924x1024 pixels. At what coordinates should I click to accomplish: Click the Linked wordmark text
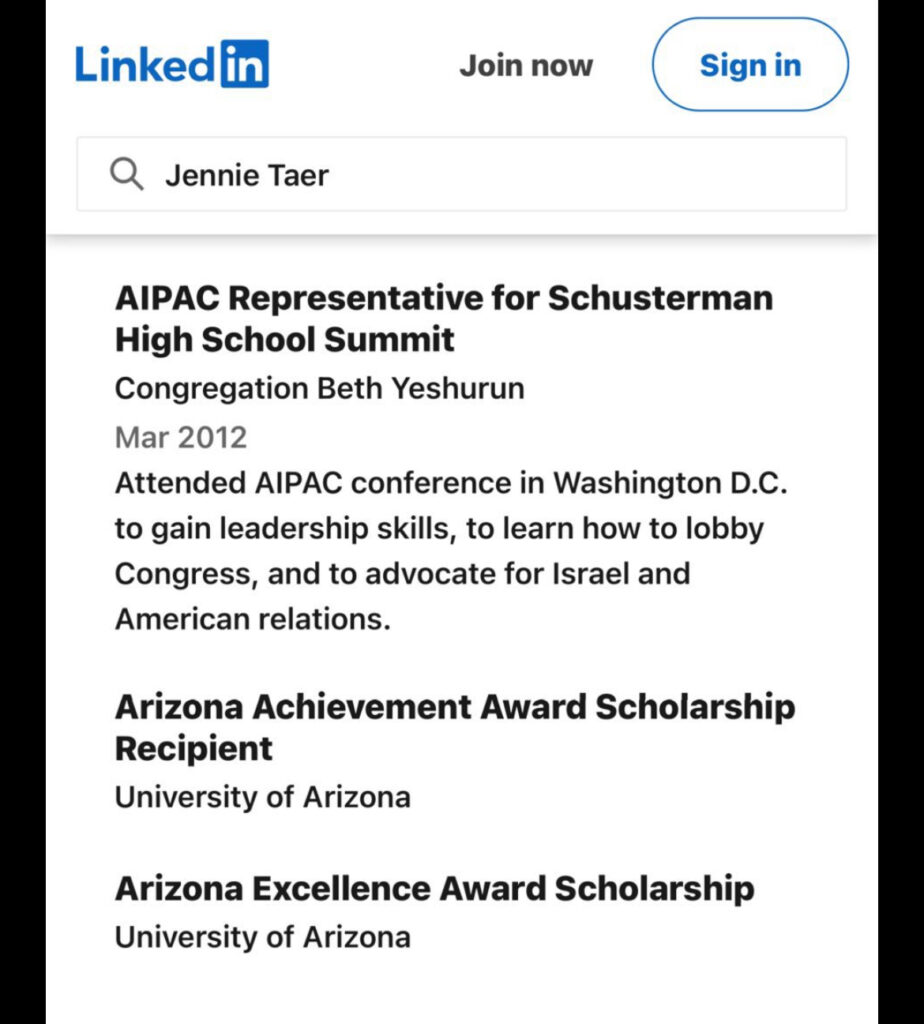point(145,64)
